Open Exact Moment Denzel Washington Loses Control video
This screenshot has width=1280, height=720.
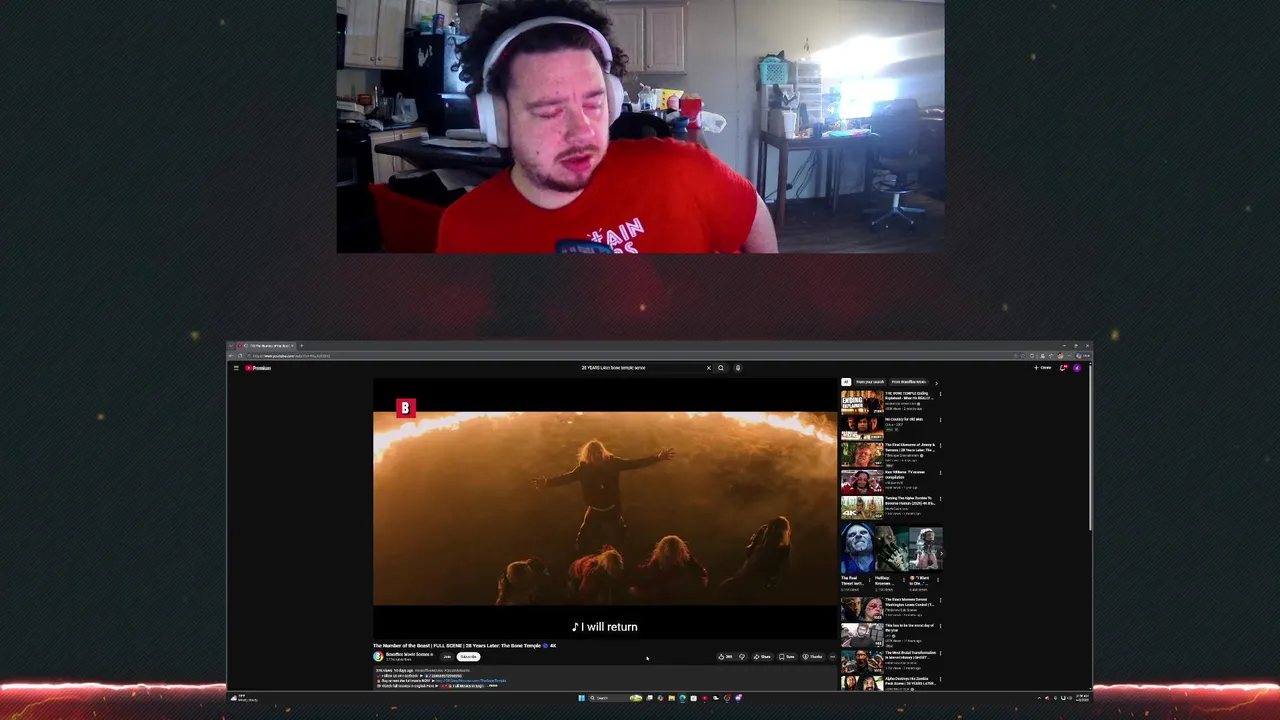coord(861,609)
